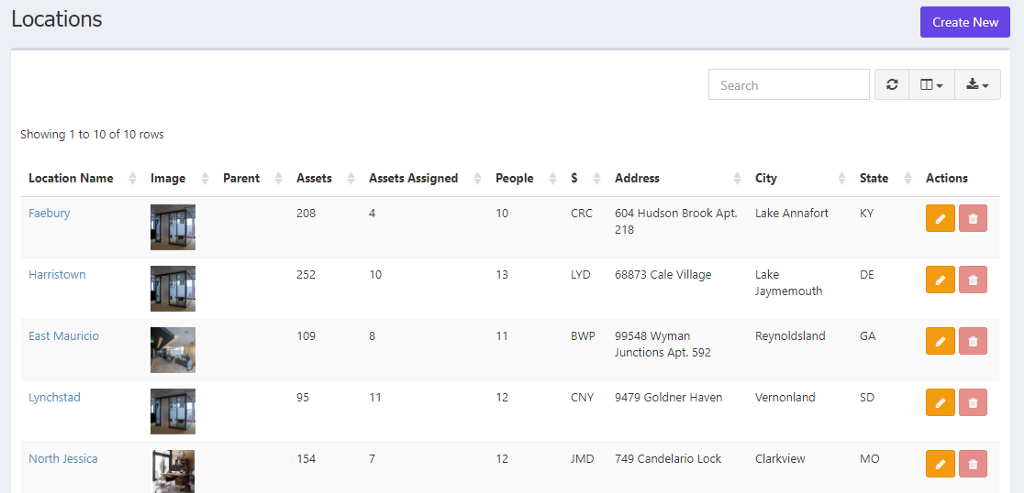
Task: Sort by People column header
Action: [x=515, y=178]
